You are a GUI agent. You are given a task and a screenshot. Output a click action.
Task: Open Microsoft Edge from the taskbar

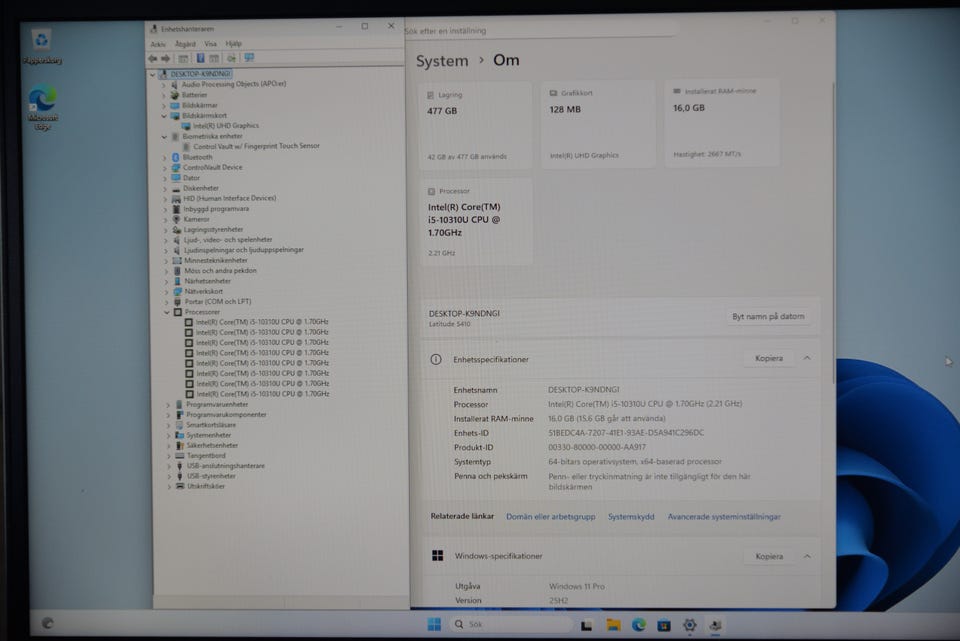(638, 625)
